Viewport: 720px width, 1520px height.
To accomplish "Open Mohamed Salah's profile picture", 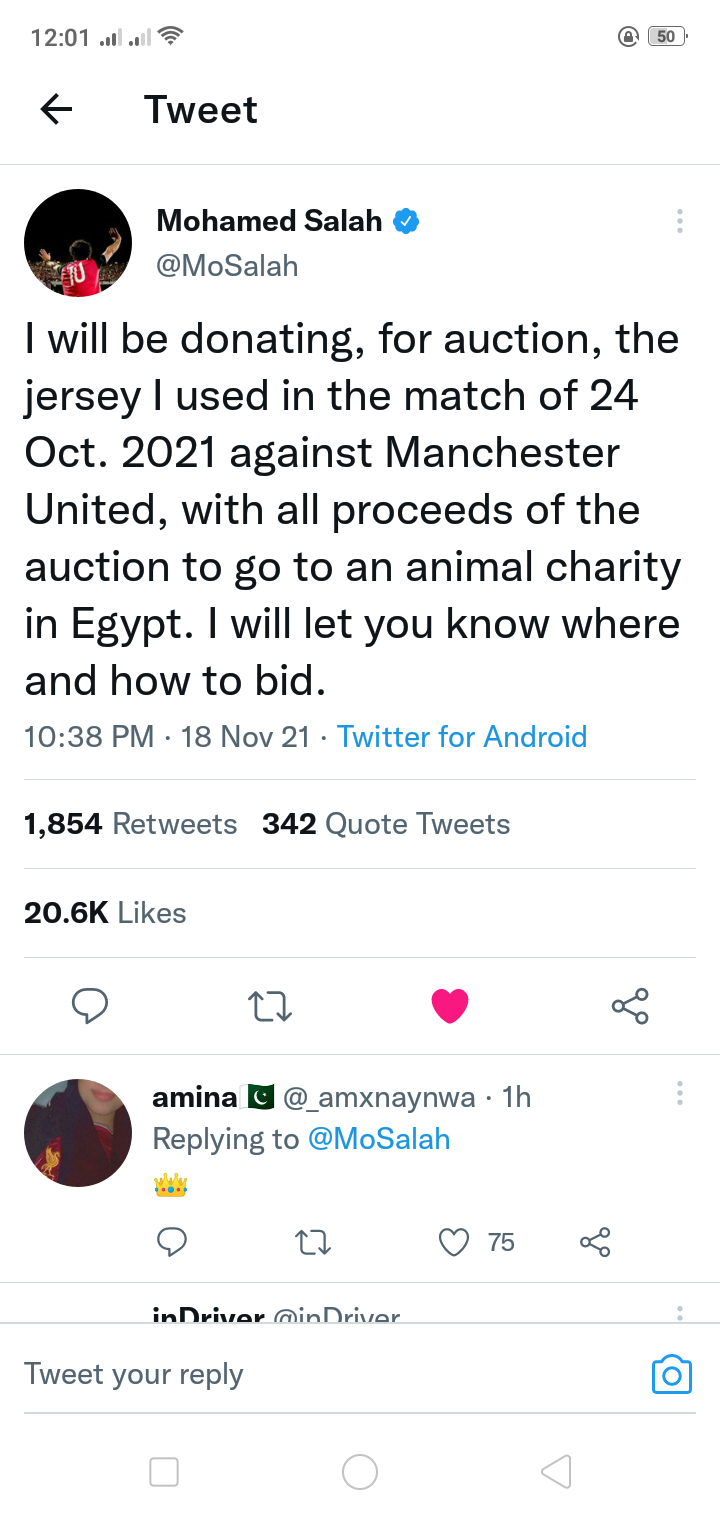I will [78, 243].
